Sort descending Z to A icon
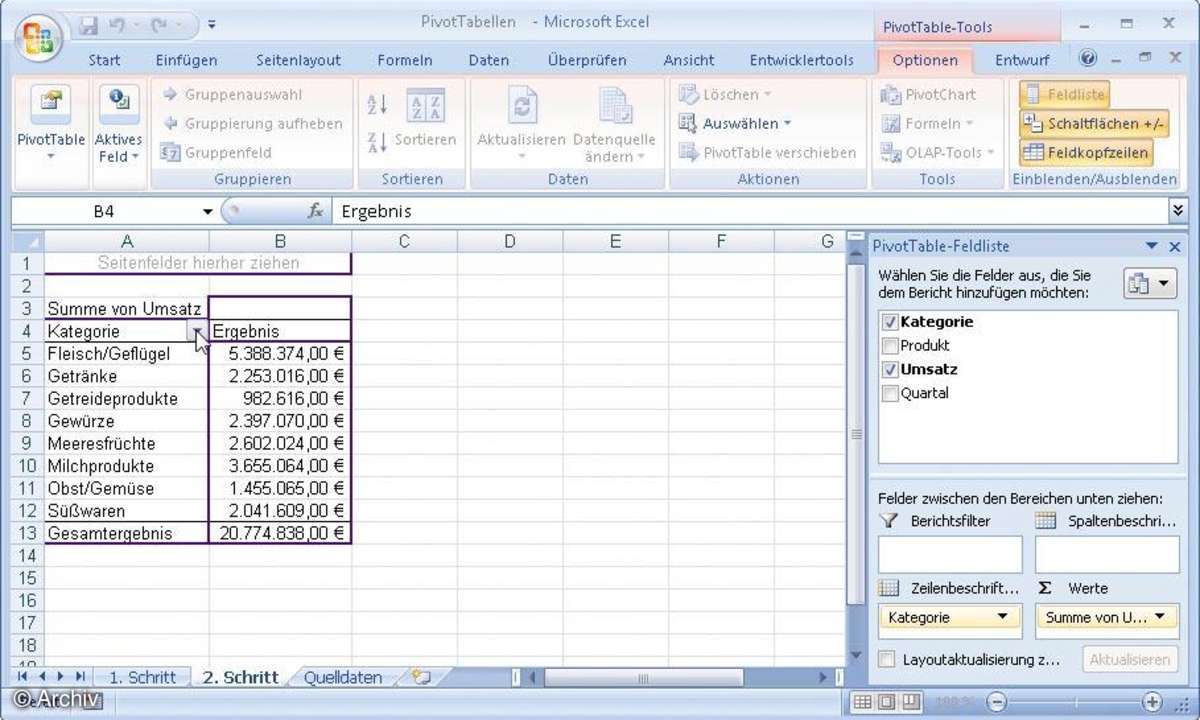The height and width of the screenshot is (720, 1200). pos(377,141)
